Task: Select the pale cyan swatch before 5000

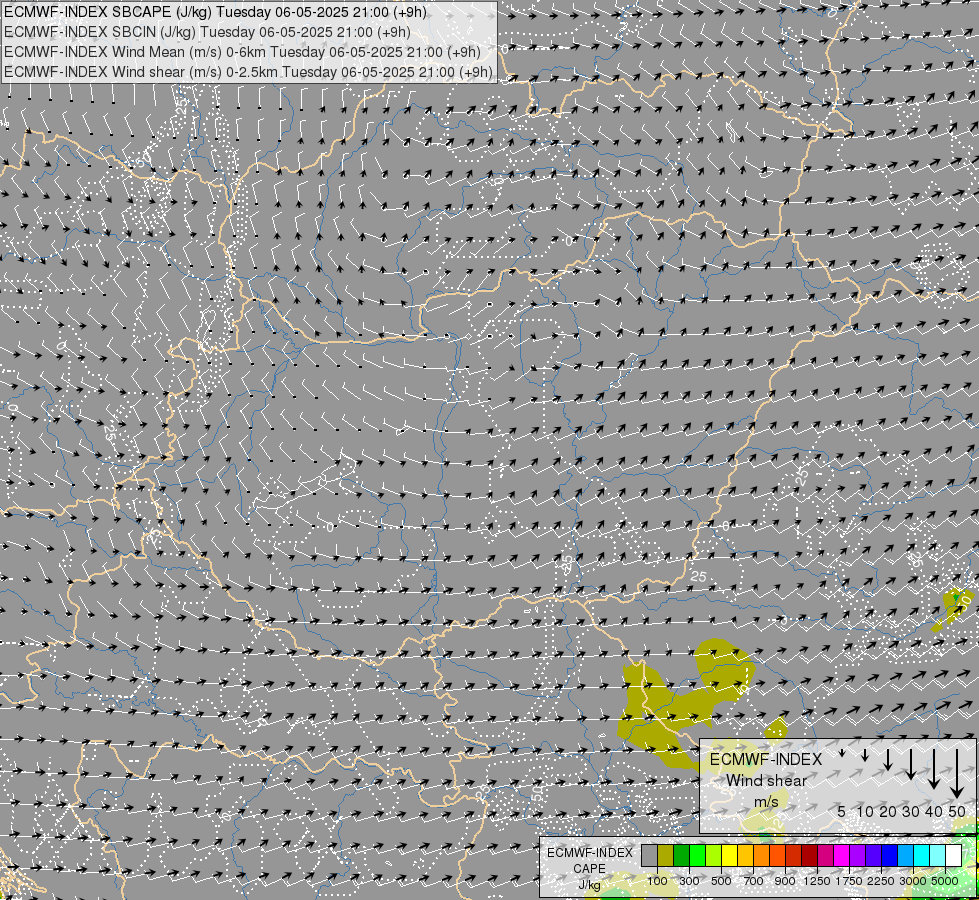Action: tap(938, 856)
